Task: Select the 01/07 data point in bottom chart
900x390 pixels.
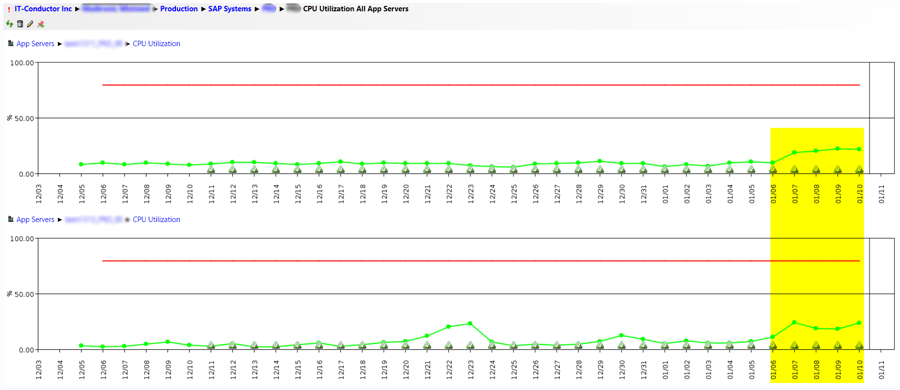Action: pyautogui.click(x=794, y=322)
